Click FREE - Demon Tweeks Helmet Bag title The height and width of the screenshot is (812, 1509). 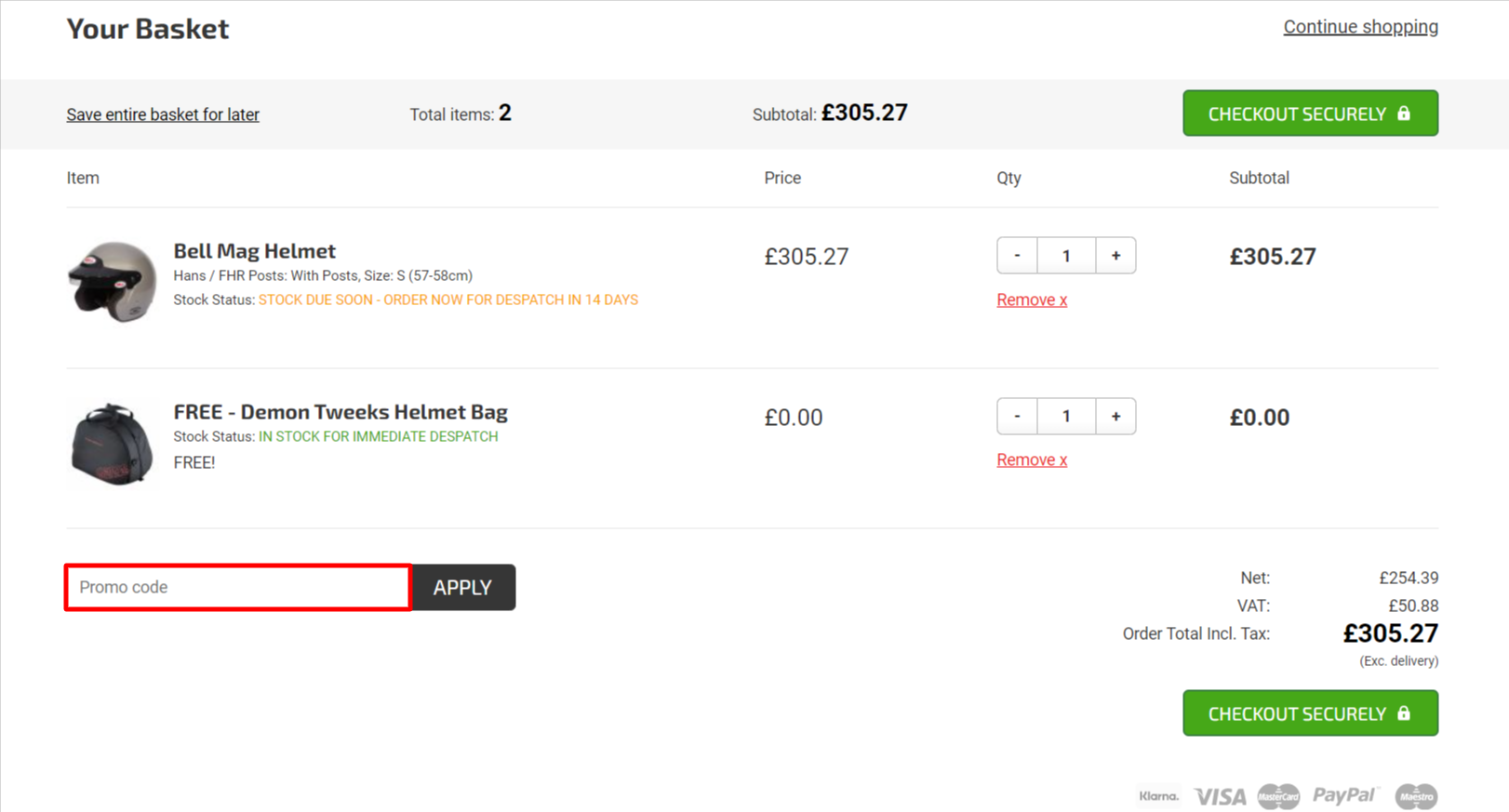341,412
